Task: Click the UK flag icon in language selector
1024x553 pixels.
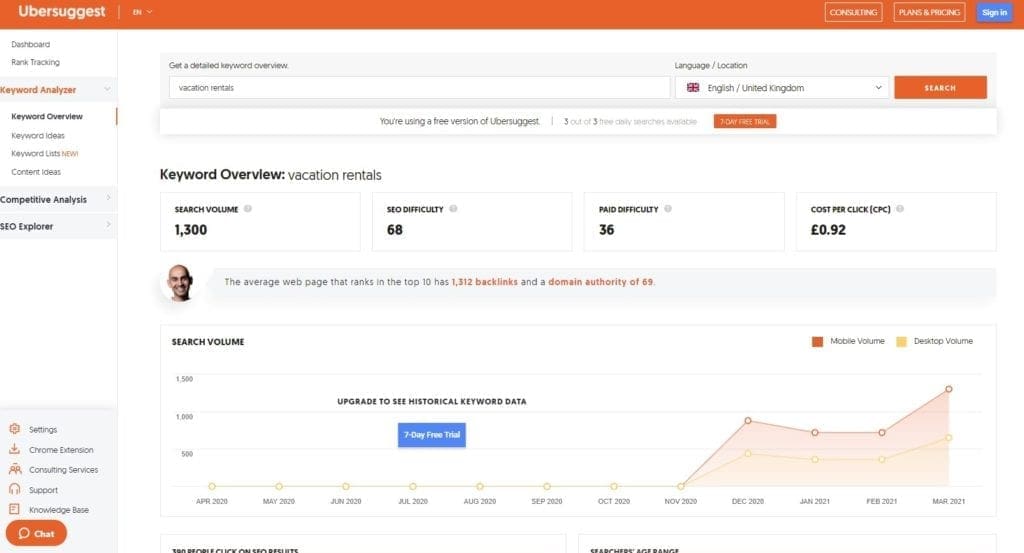Action: coord(693,87)
